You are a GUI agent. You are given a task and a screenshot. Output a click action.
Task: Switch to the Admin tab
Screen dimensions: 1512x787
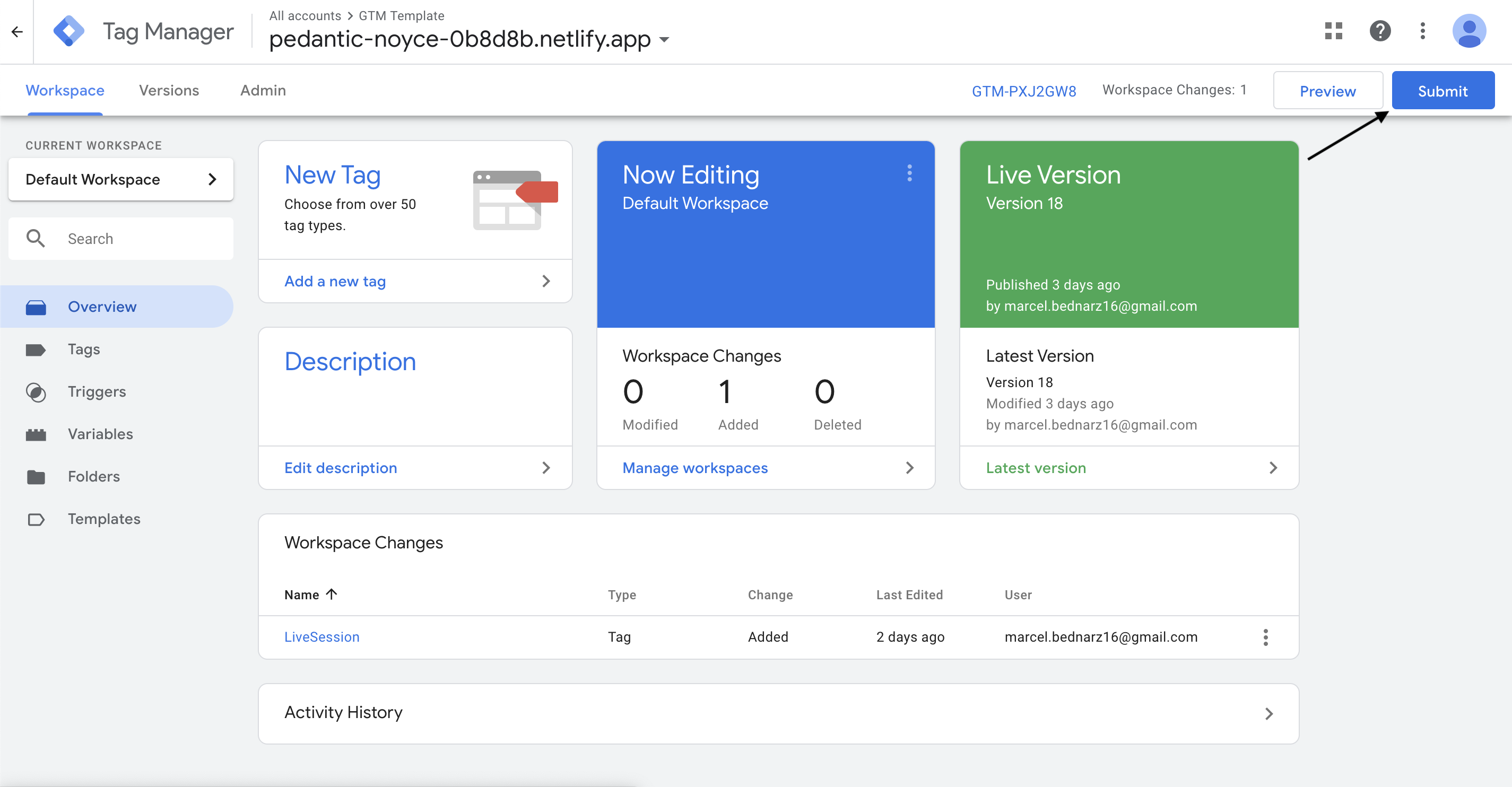pos(263,90)
